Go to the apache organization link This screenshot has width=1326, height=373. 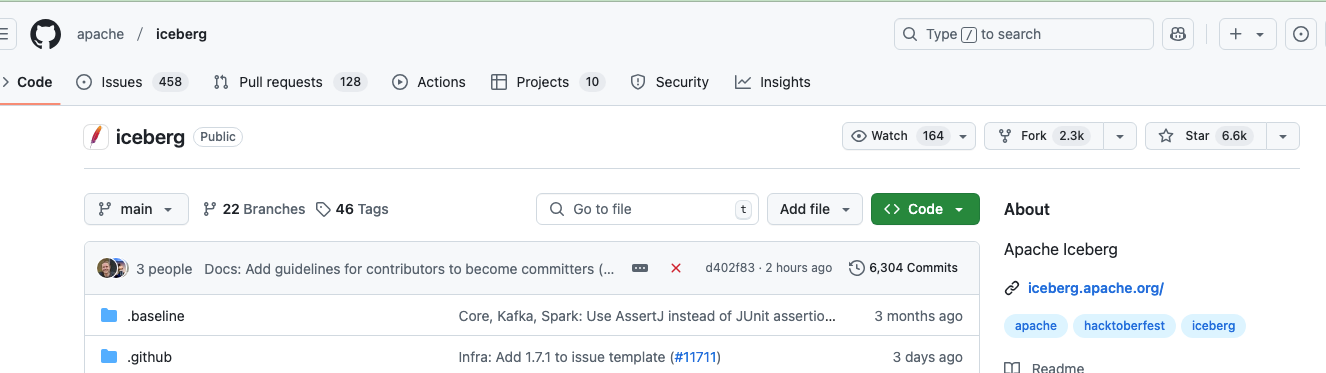101,34
